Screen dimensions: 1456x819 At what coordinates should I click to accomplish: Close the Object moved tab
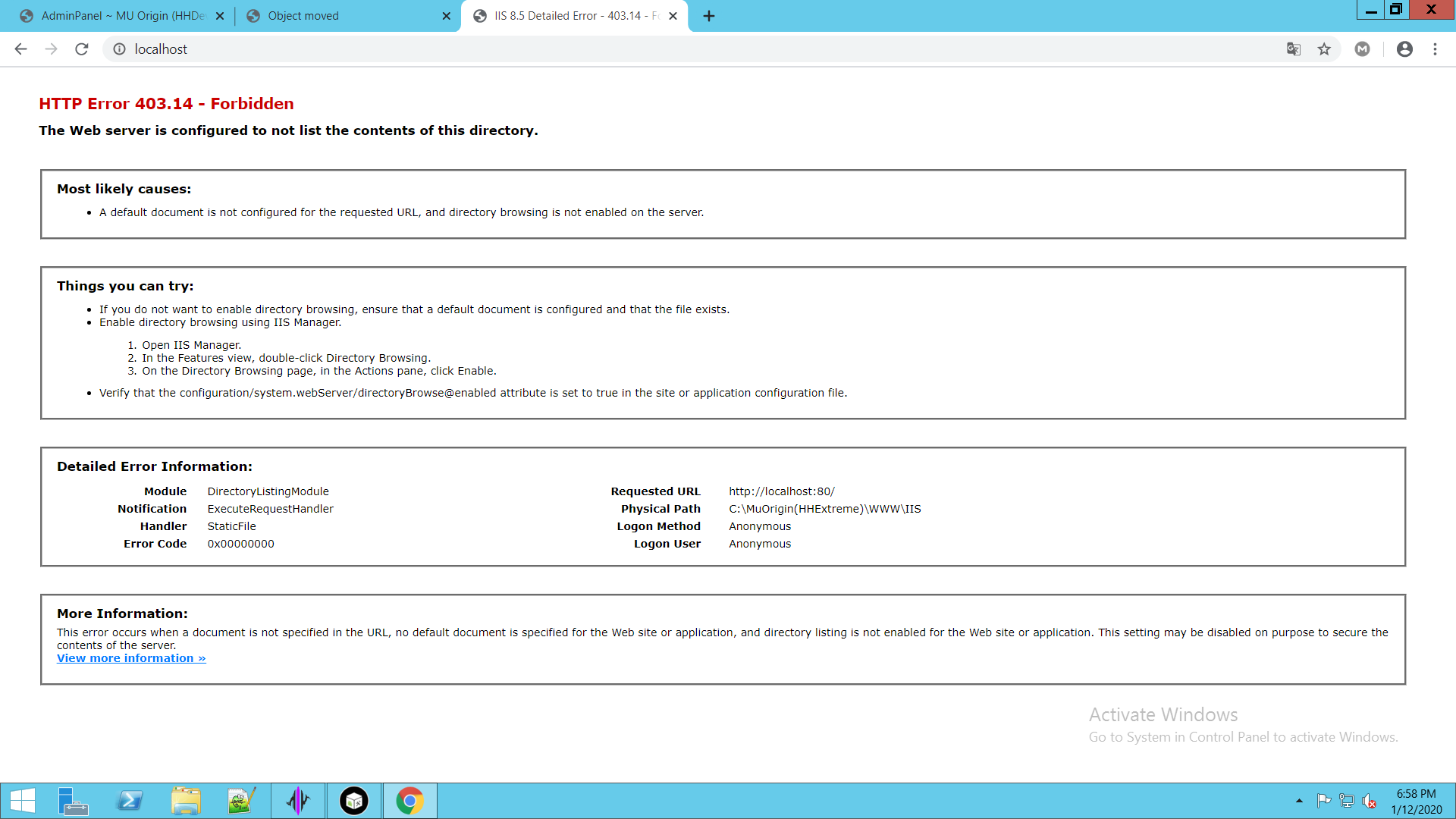446,16
